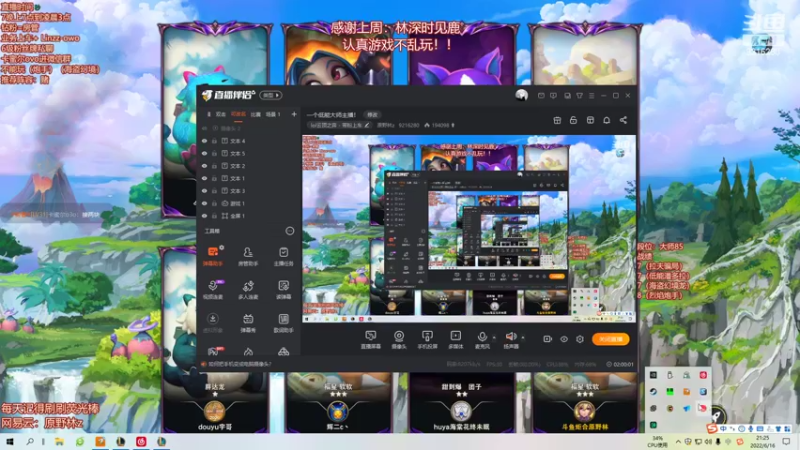Open the 弹幕秀 tool
This screenshot has height=450, width=800.
pos(248,323)
